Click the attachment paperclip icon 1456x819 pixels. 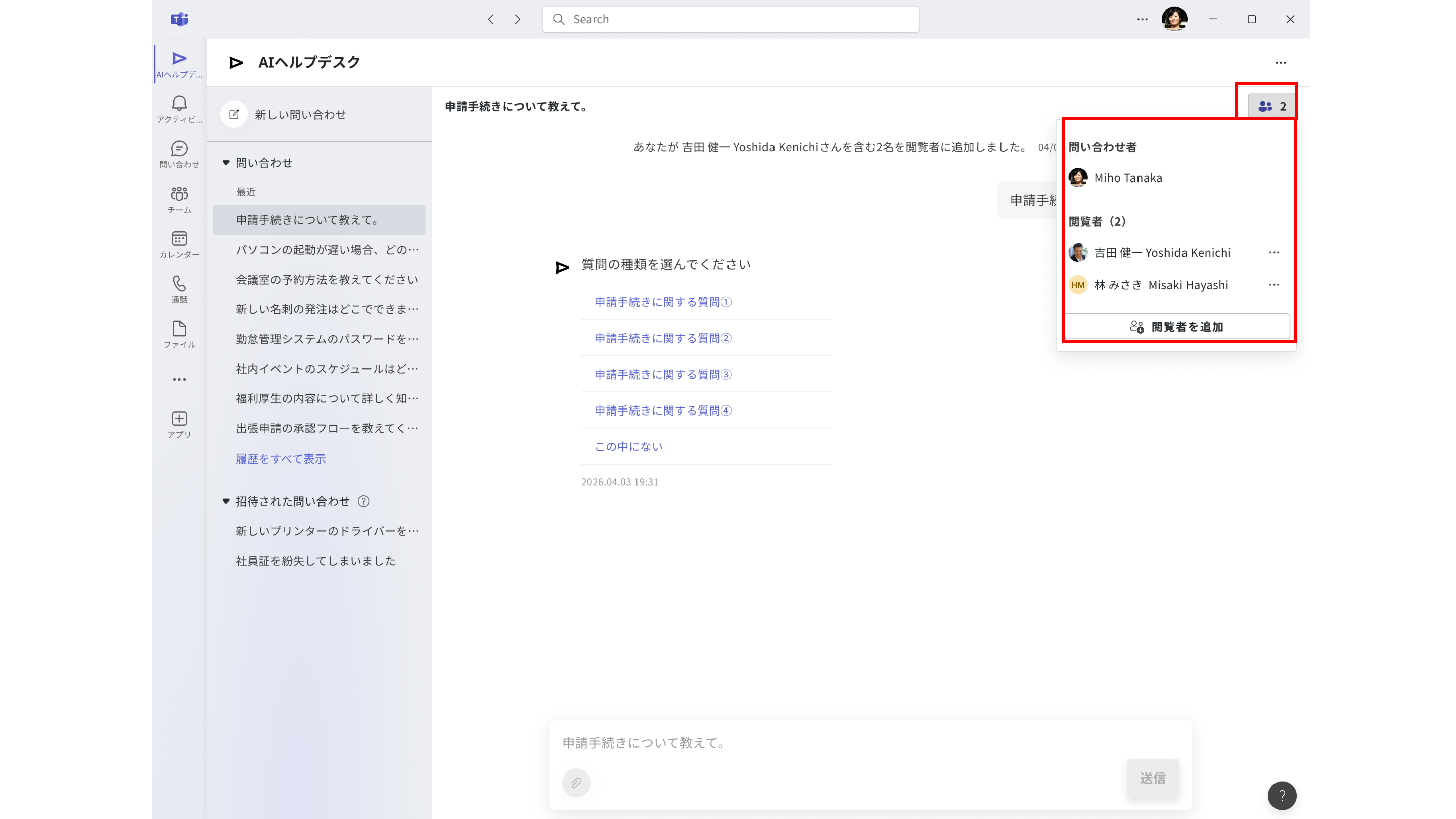click(x=576, y=783)
